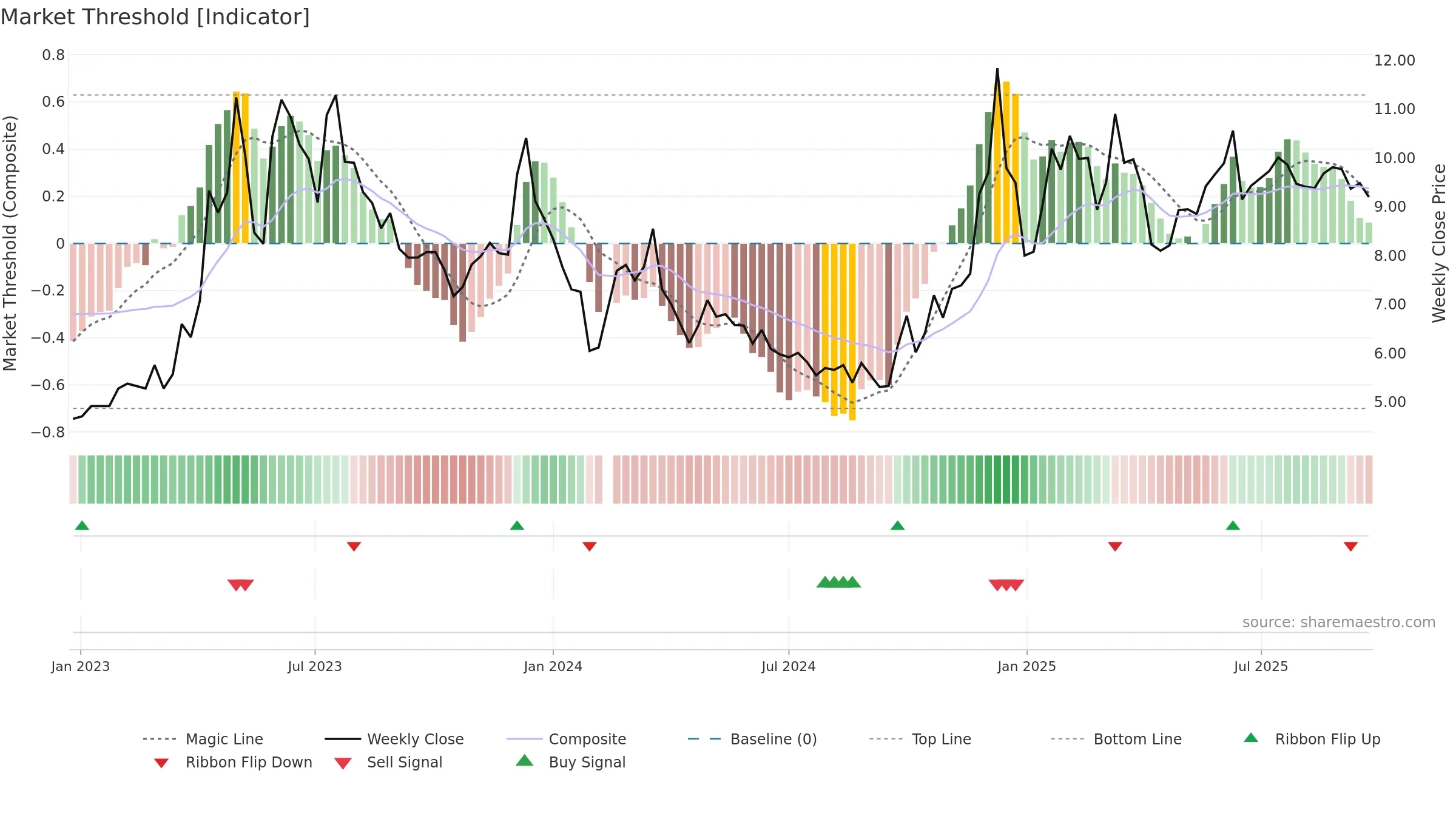The height and width of the screenshot is (819, 1456).
Task: Click Ribbon Flip Down marker near Feb 2024
Action: [589, 547]
